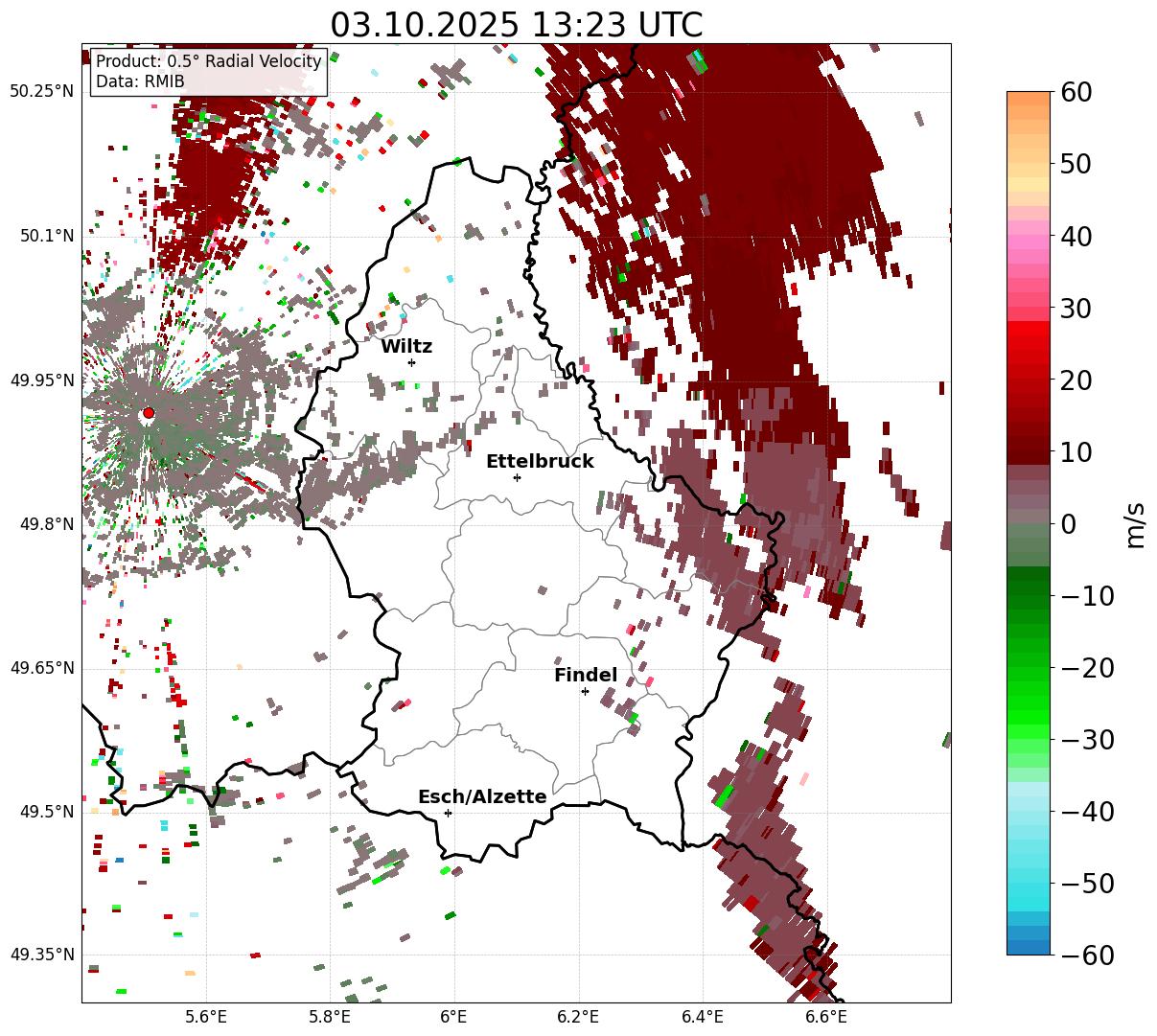Click the cross marker below Wiltz
The width and height of the screenshot is (1157, 1036).
[411, 362]
